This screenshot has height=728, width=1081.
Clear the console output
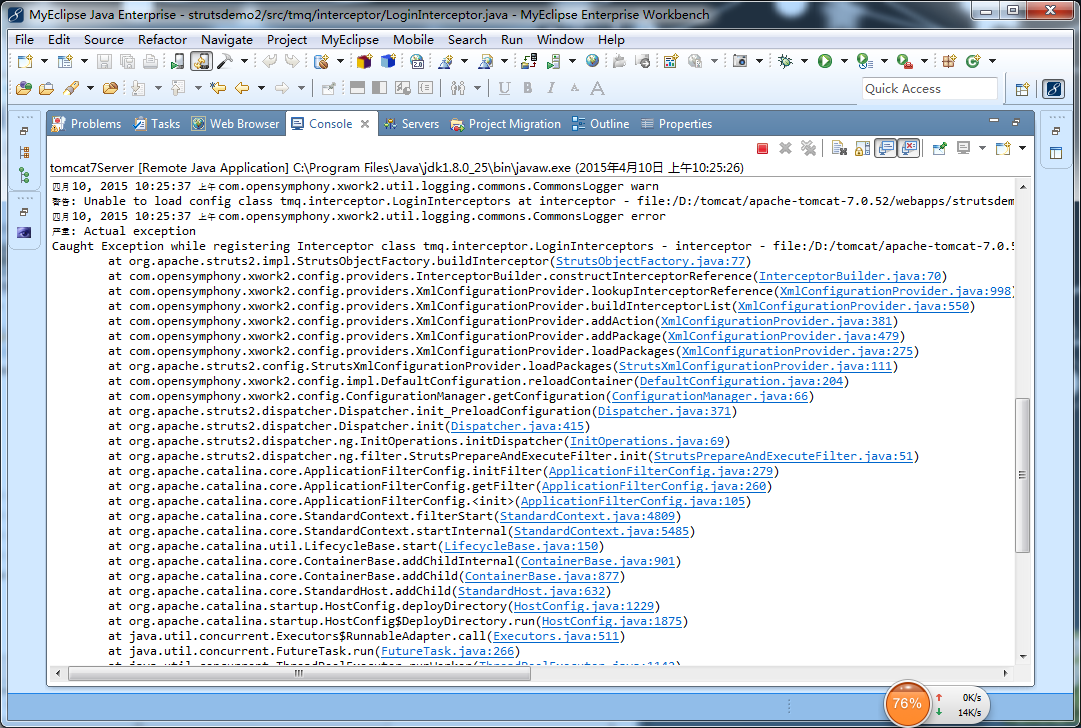pyautogui.click(x=839, y=148)
